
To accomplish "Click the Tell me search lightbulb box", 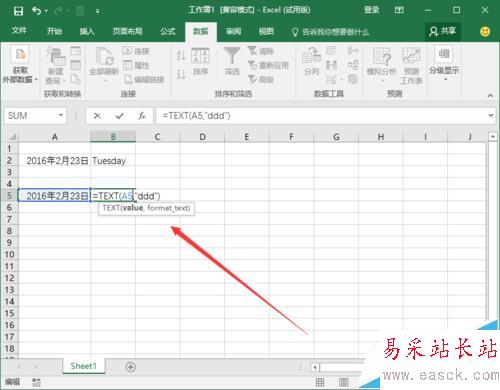I will pos(330,32).
